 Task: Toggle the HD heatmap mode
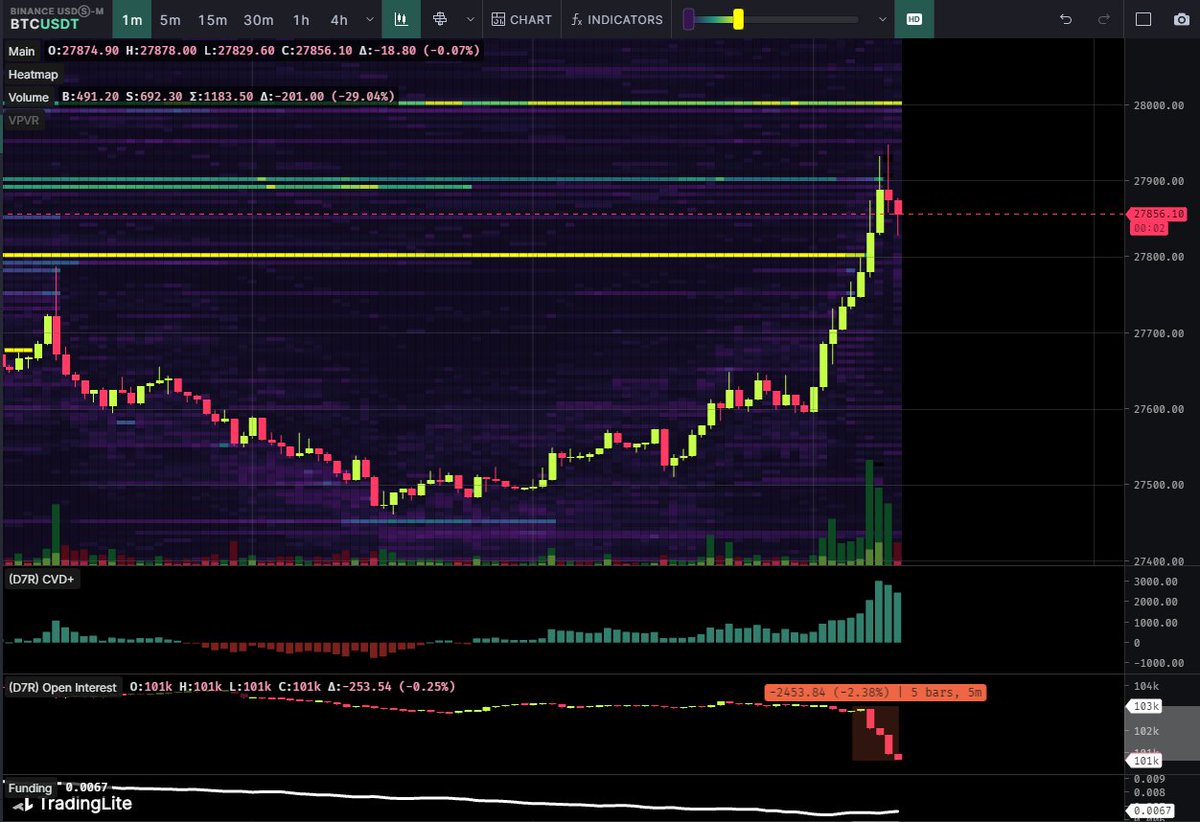point(913,19)
